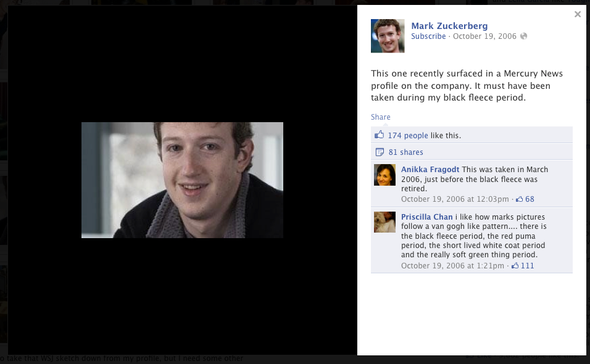Screen dimensions: 590x364
Task: Click Mark Zuckerberg's profile picture thumbnail
Action: click(x=388, y=36)
